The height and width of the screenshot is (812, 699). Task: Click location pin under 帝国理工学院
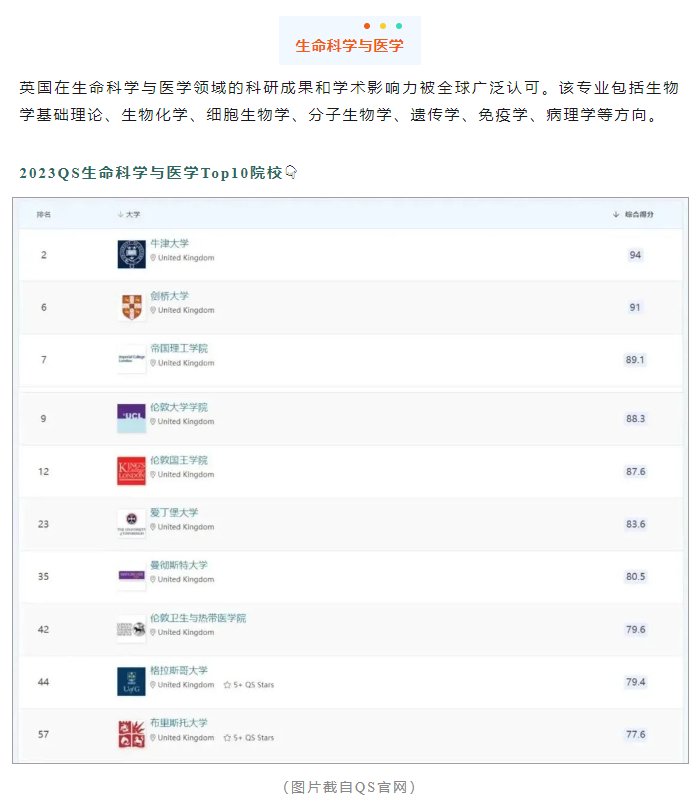click(x=153, y=363)
